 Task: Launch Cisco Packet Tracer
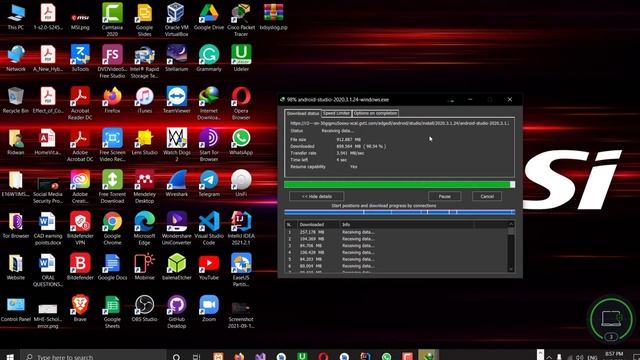point(241,20)
